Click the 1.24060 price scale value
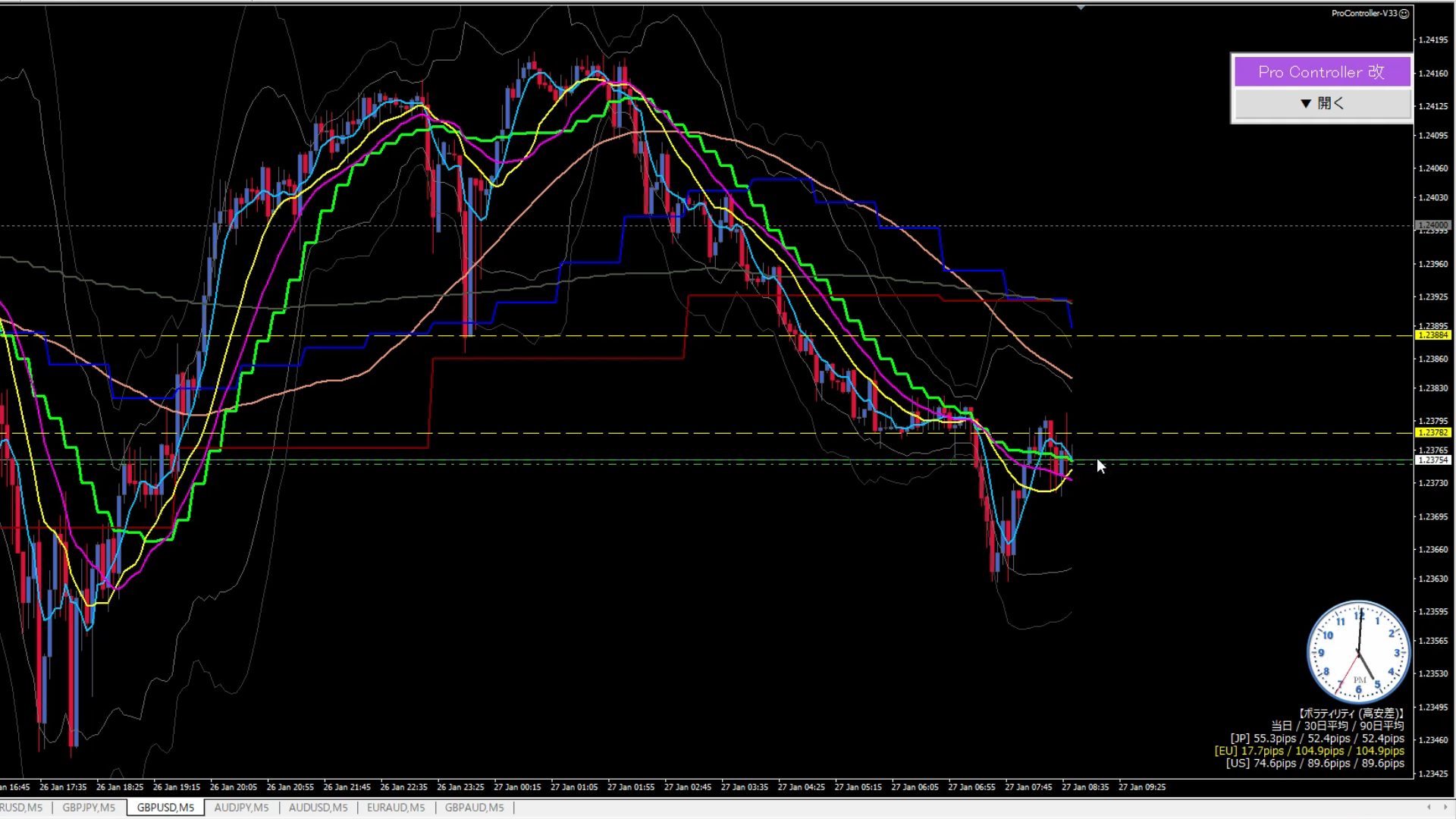 1432,168
